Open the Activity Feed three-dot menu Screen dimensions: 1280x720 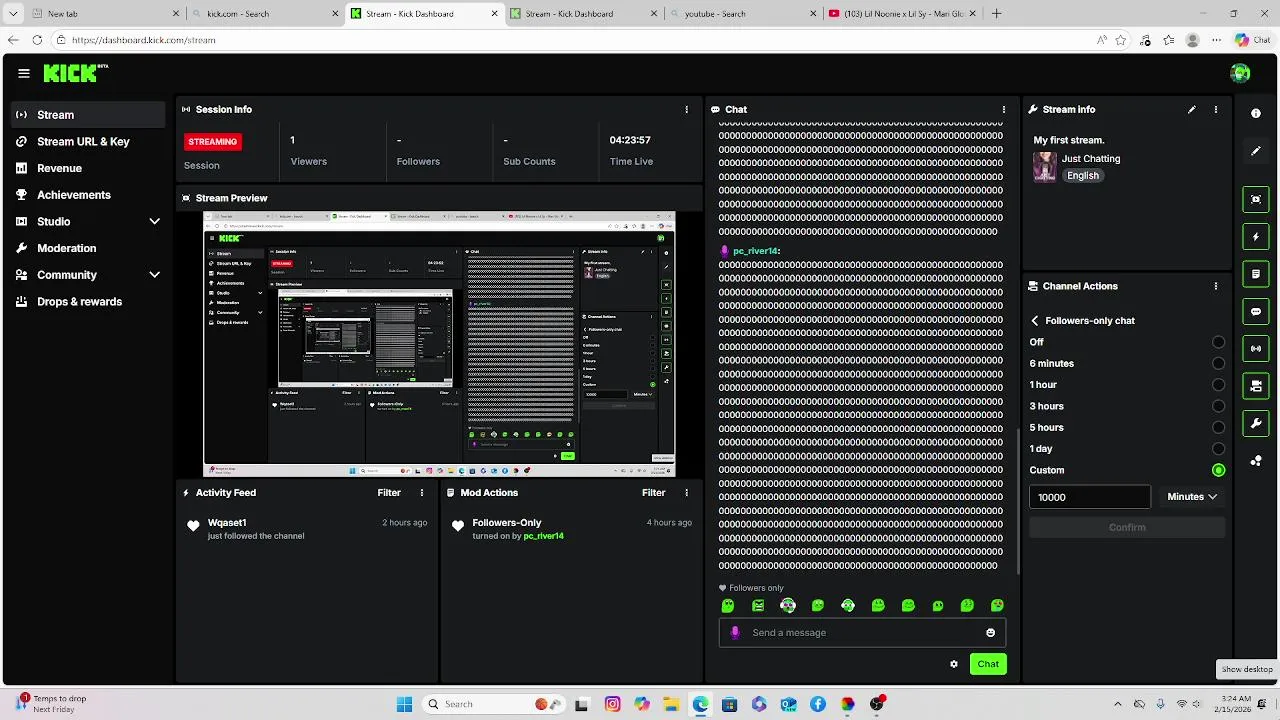click(x=422, y=492)
